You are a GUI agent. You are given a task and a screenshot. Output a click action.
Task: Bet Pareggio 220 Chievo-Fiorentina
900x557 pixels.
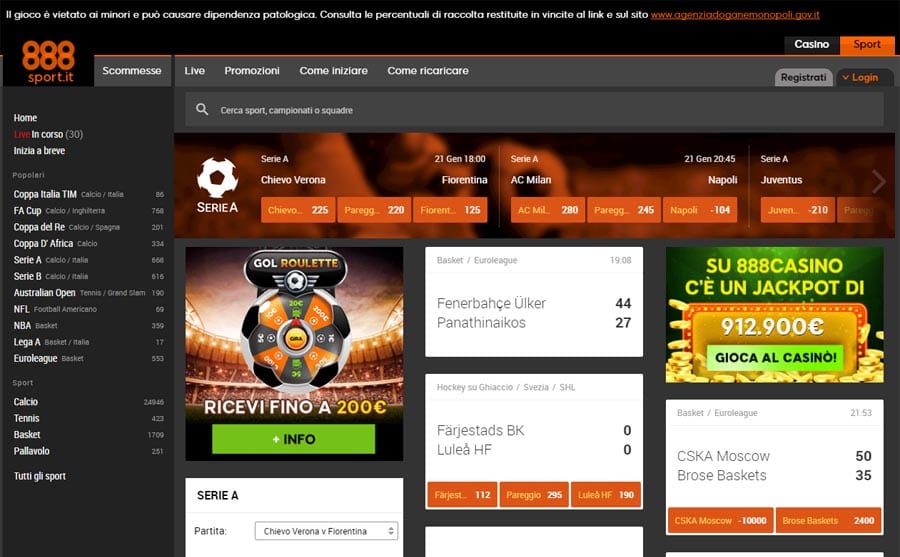point(374,210)
